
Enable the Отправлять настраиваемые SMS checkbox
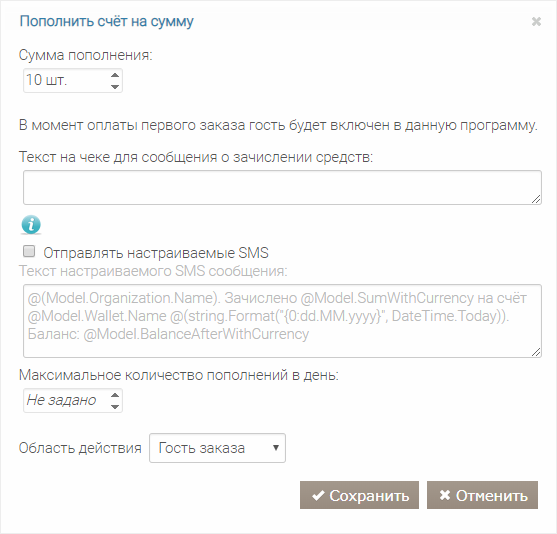tap(29, 251)
